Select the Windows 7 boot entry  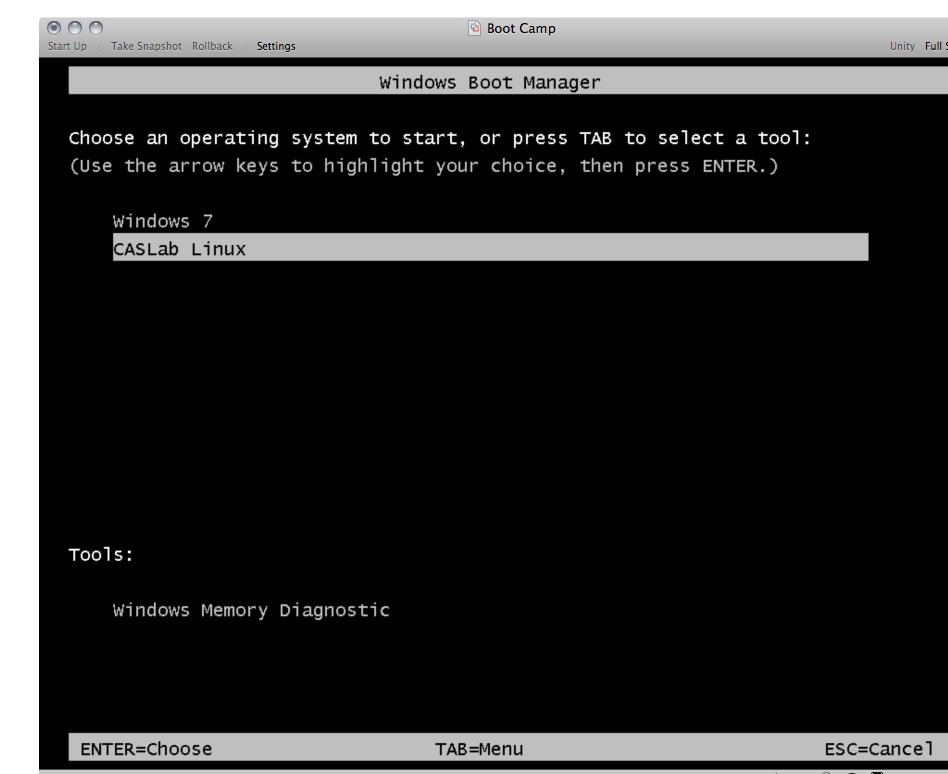163,221
